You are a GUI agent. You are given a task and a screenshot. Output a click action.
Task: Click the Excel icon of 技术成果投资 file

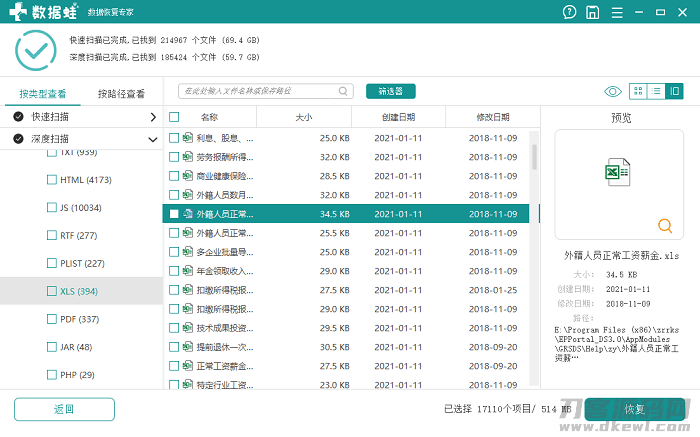pos(188,328)
